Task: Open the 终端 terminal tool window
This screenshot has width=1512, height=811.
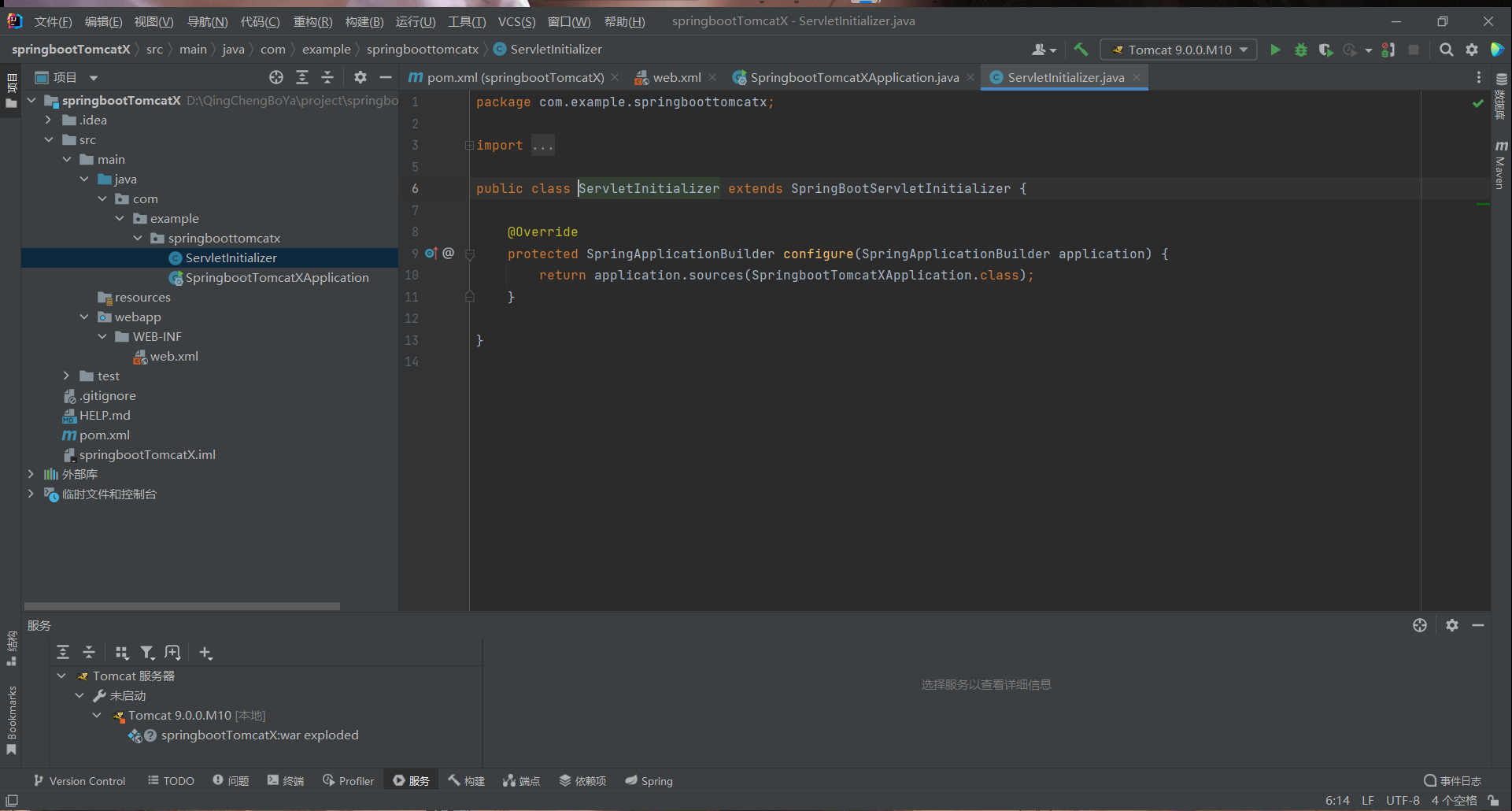Action: click(x=285, y=780)
